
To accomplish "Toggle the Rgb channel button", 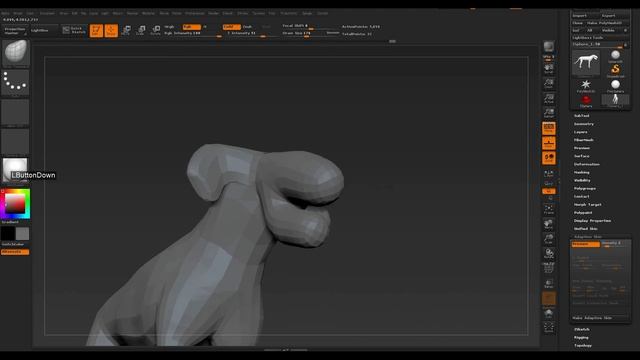I will point(191,27).
